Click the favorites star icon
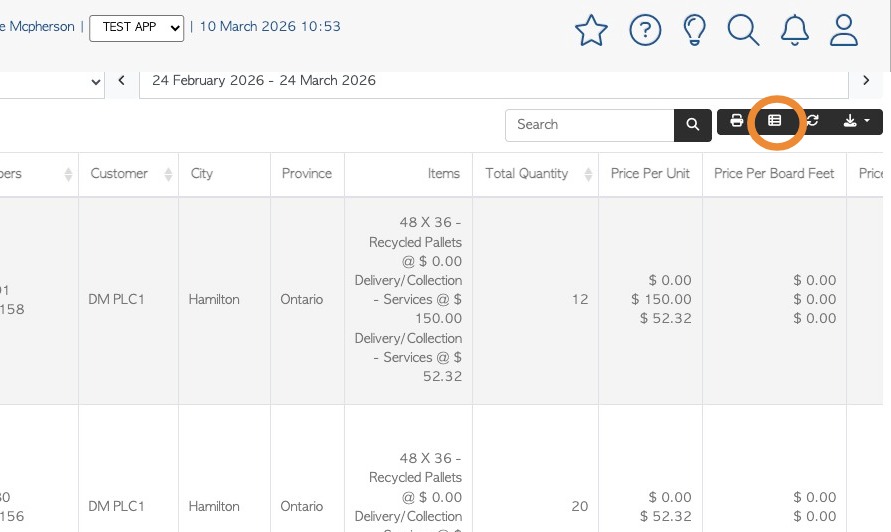 pyautogui.click(x=592, y=31)
